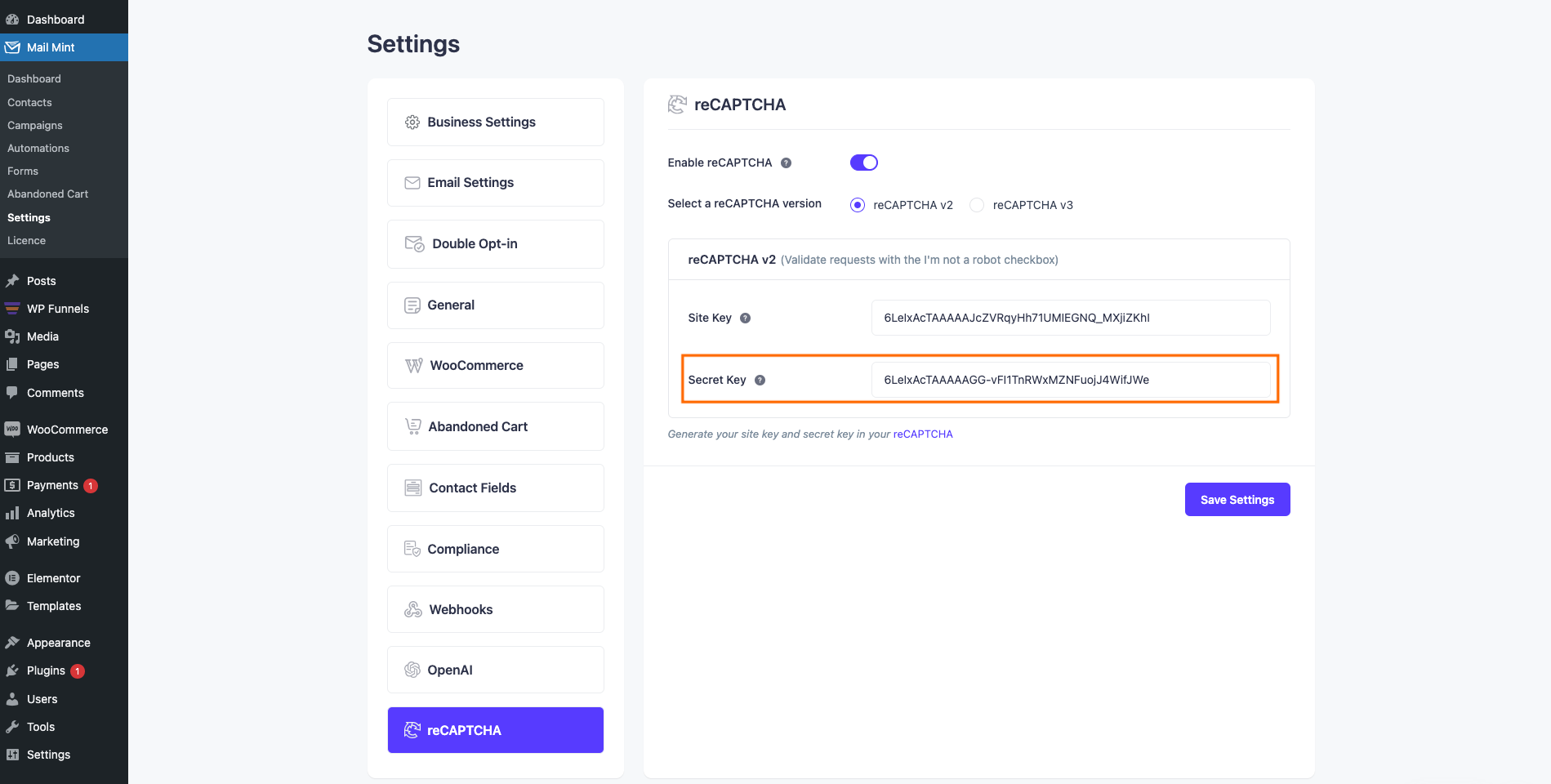Viewport: 1551px width, 784px height.
Task: Open the Business Settings tab
Action: 496,122
